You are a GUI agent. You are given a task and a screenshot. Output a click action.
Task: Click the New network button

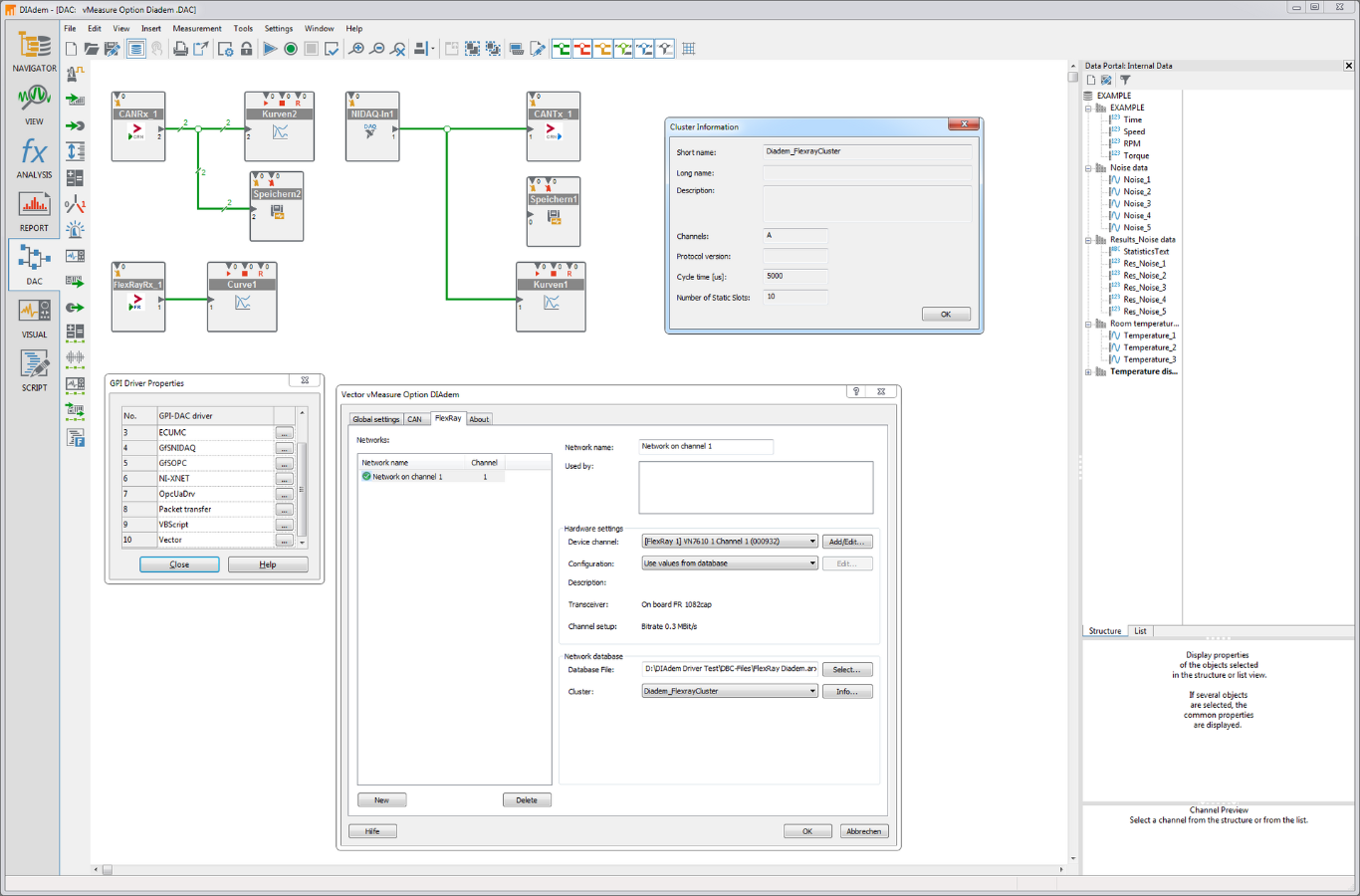(381, 800)
